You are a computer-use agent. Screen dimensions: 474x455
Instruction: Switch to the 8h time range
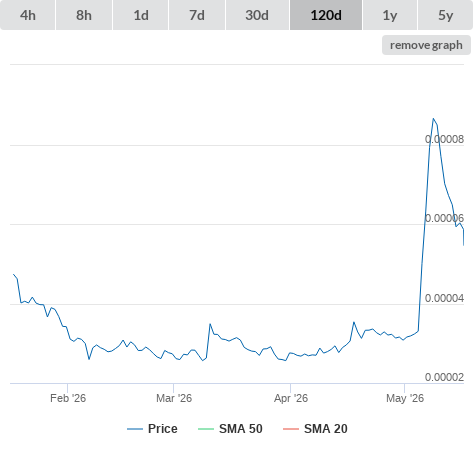[x=84, y=15]
